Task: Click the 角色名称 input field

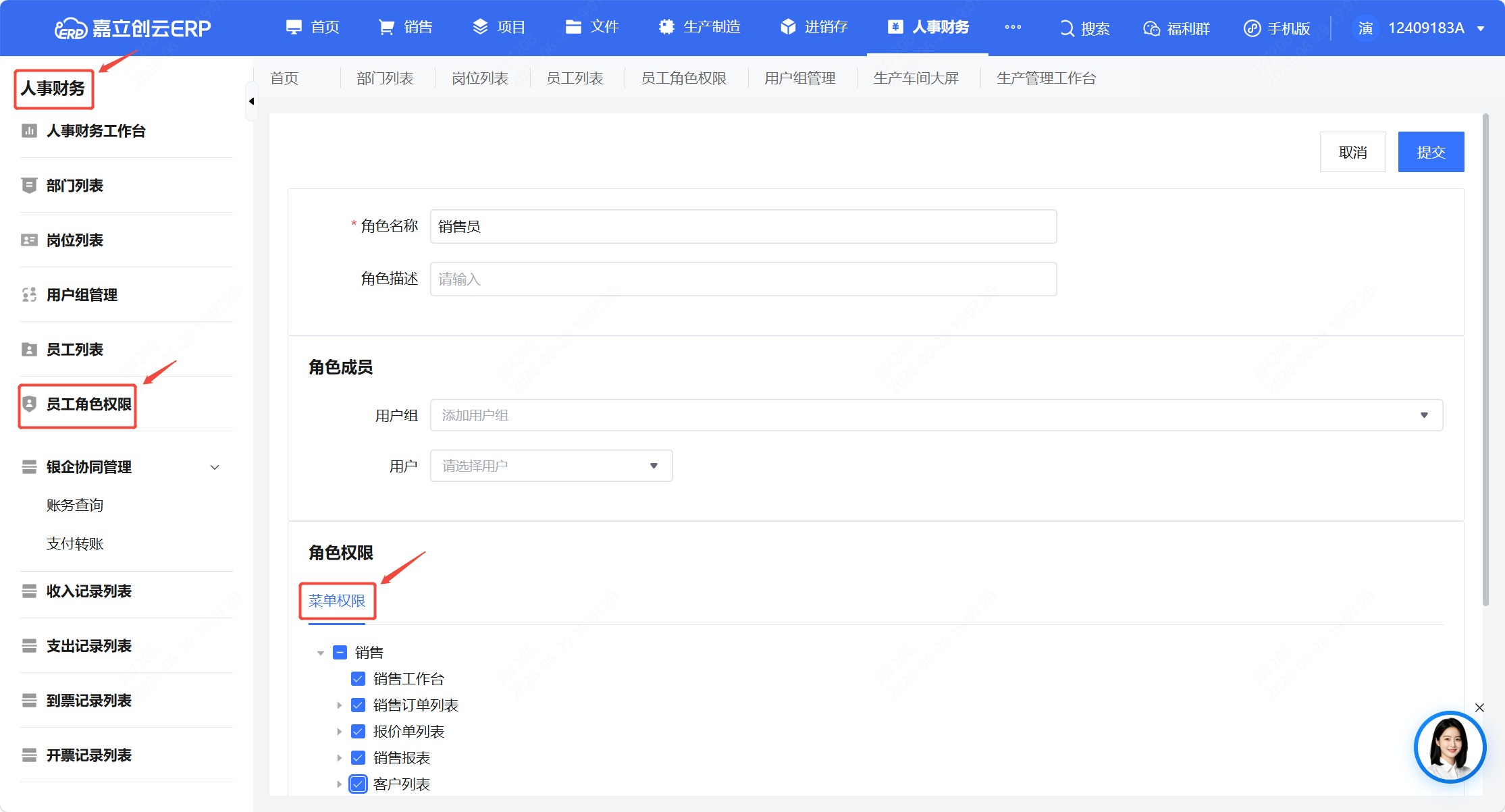Action: click(743, 226)
